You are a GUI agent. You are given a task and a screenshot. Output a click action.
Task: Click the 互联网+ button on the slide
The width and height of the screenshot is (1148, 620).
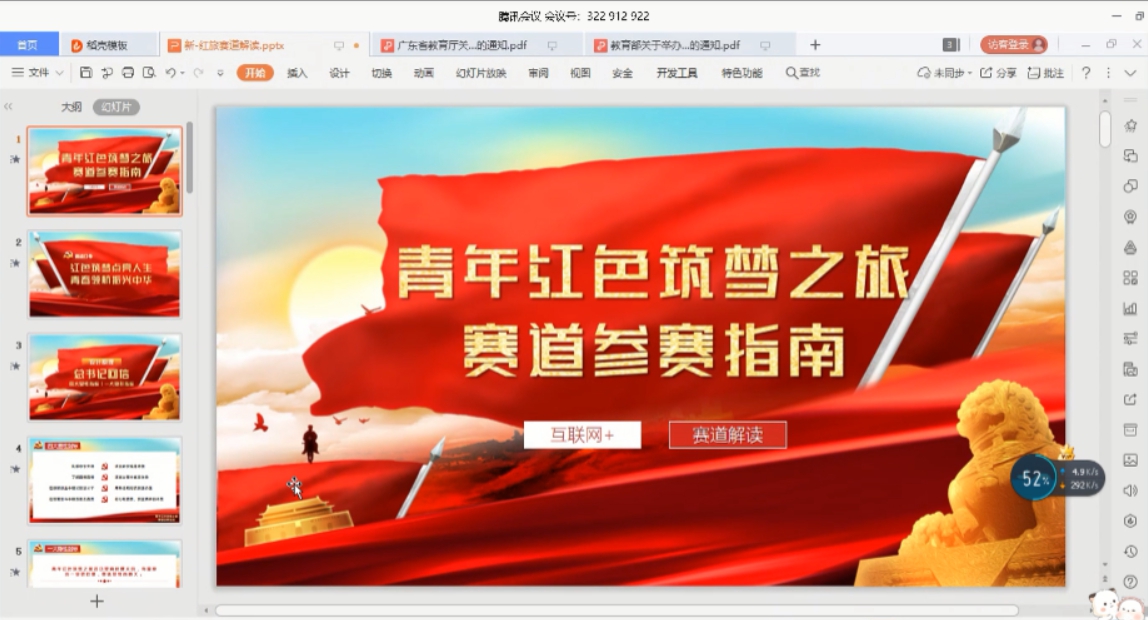click(582, 435)
